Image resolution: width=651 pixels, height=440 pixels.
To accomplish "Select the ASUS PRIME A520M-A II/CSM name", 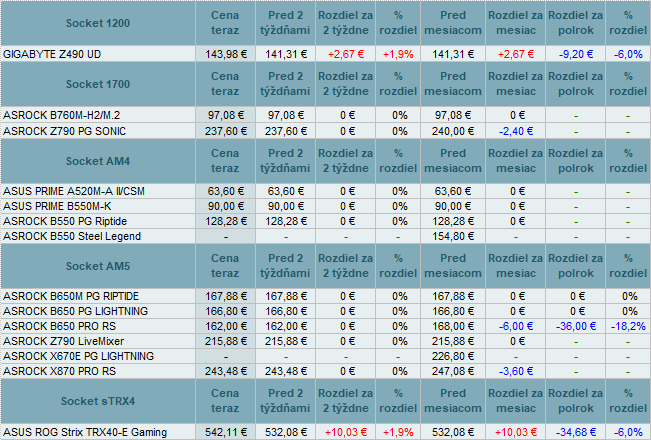I will tap(74, 191).
